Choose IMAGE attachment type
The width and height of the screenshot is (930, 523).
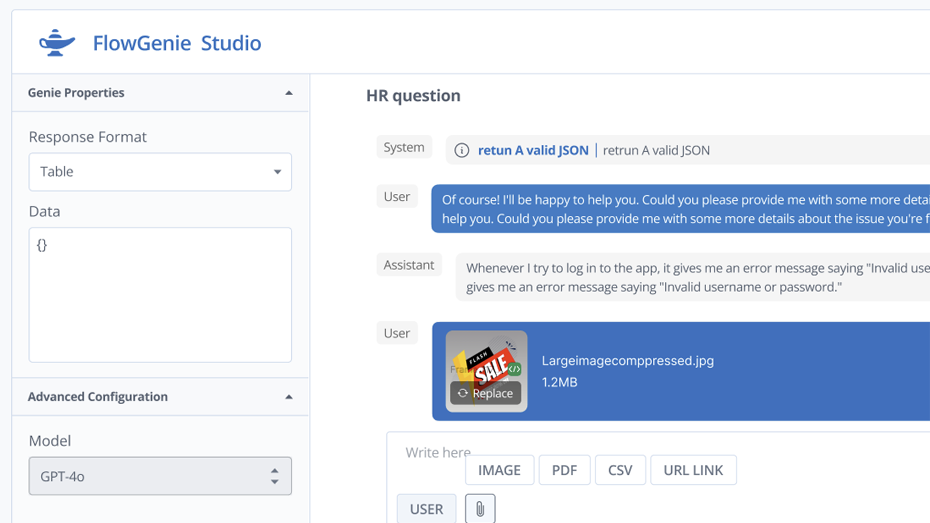[499, 470]
